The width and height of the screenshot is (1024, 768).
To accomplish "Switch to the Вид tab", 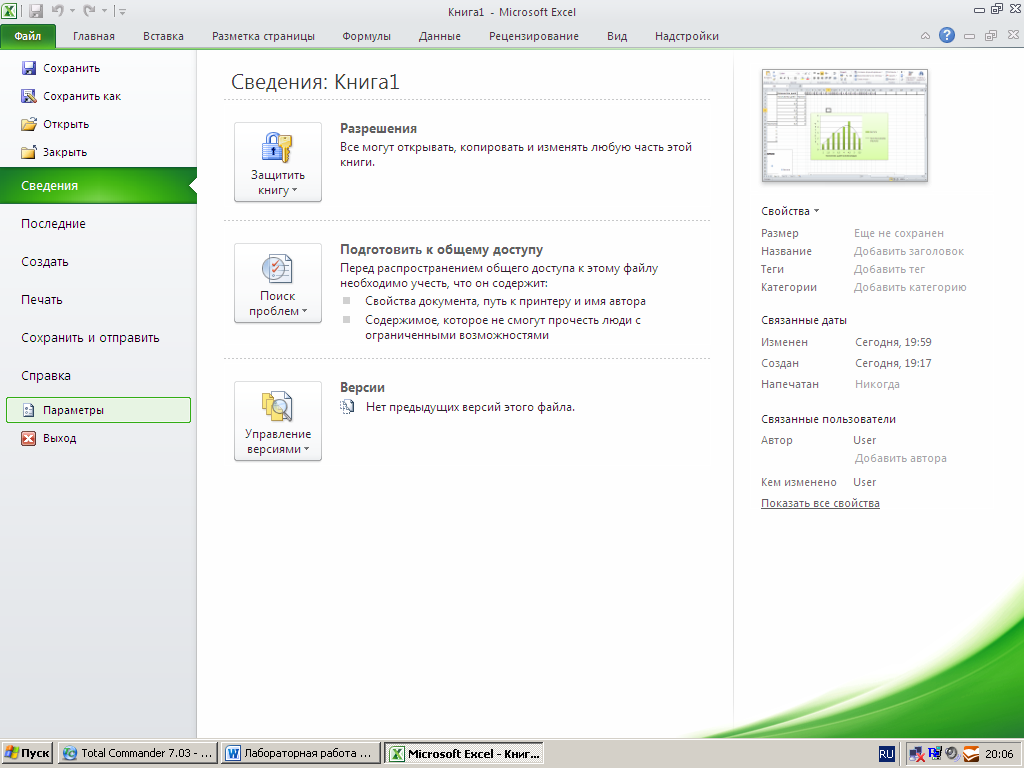I will tap(616, 36).
